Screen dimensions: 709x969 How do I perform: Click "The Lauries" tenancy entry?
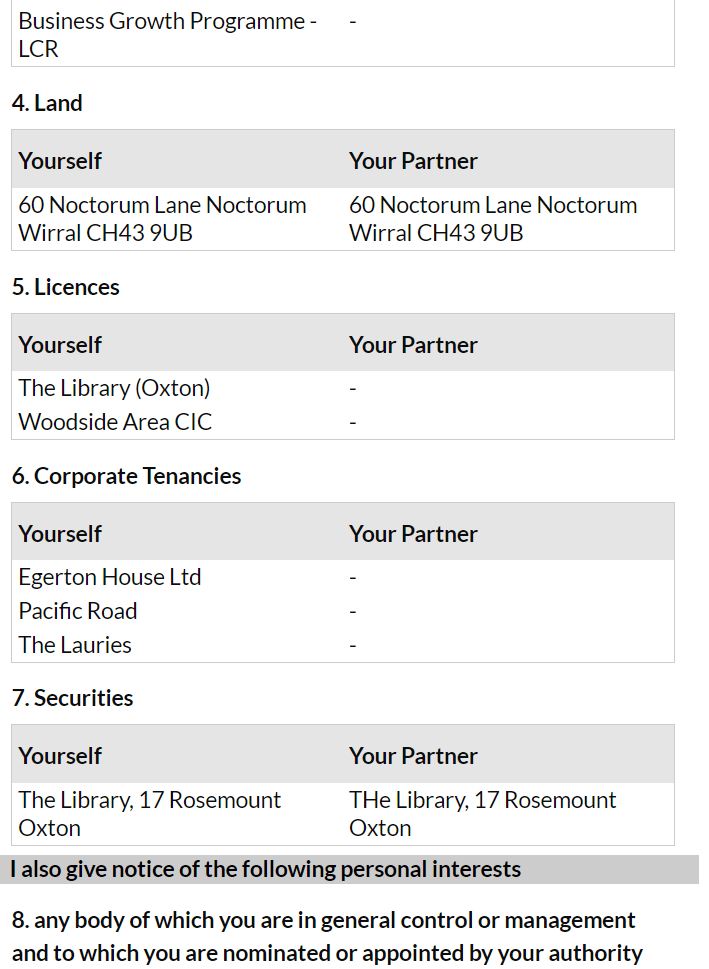pyautogui.click(x=75, y=645)
